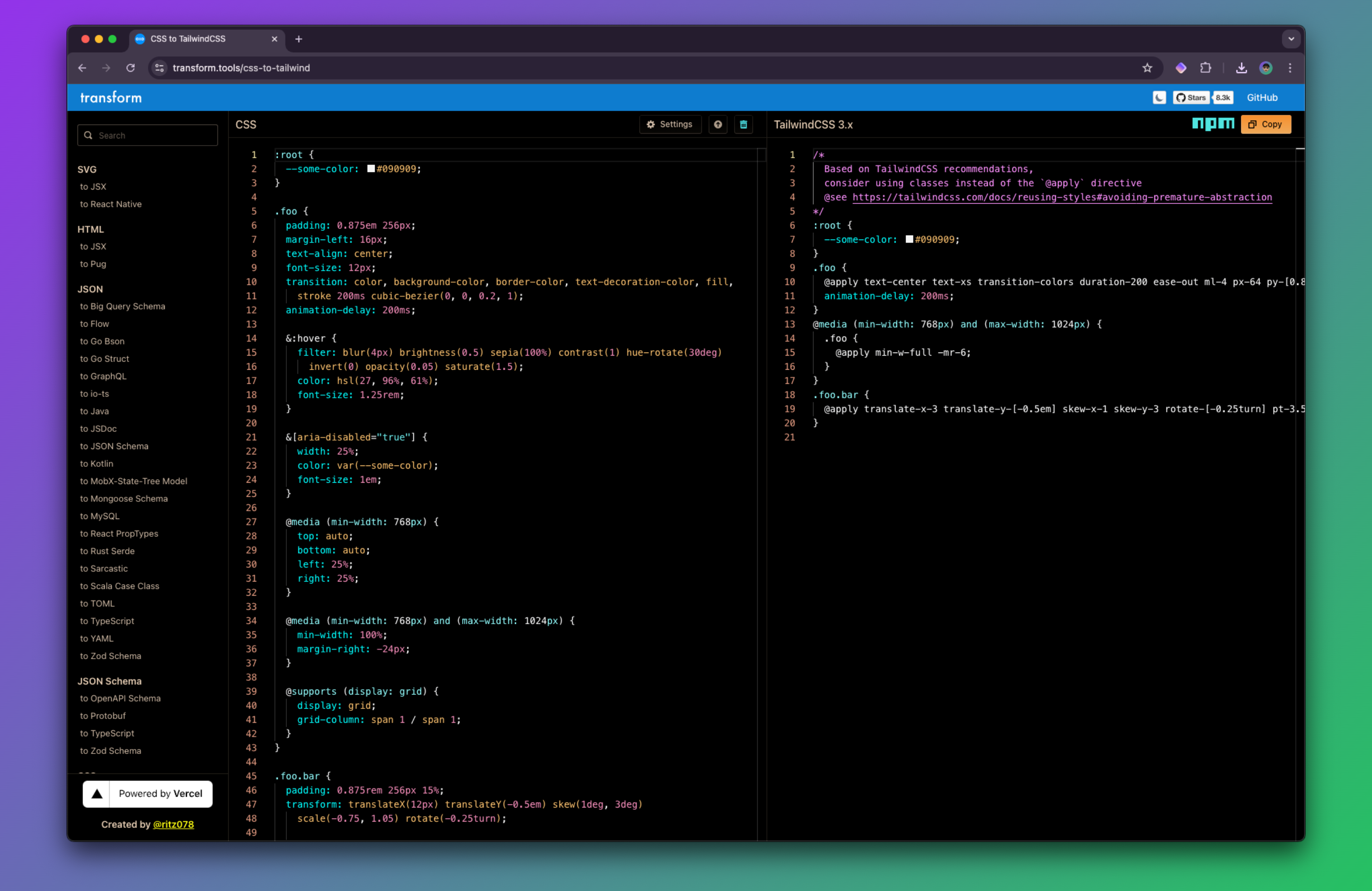Choose to io-ts converter

click(x=94, y=394)
